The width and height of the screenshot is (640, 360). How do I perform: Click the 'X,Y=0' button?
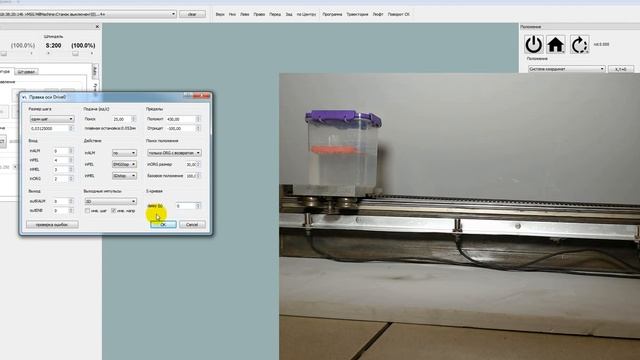[x=621, y=69]
